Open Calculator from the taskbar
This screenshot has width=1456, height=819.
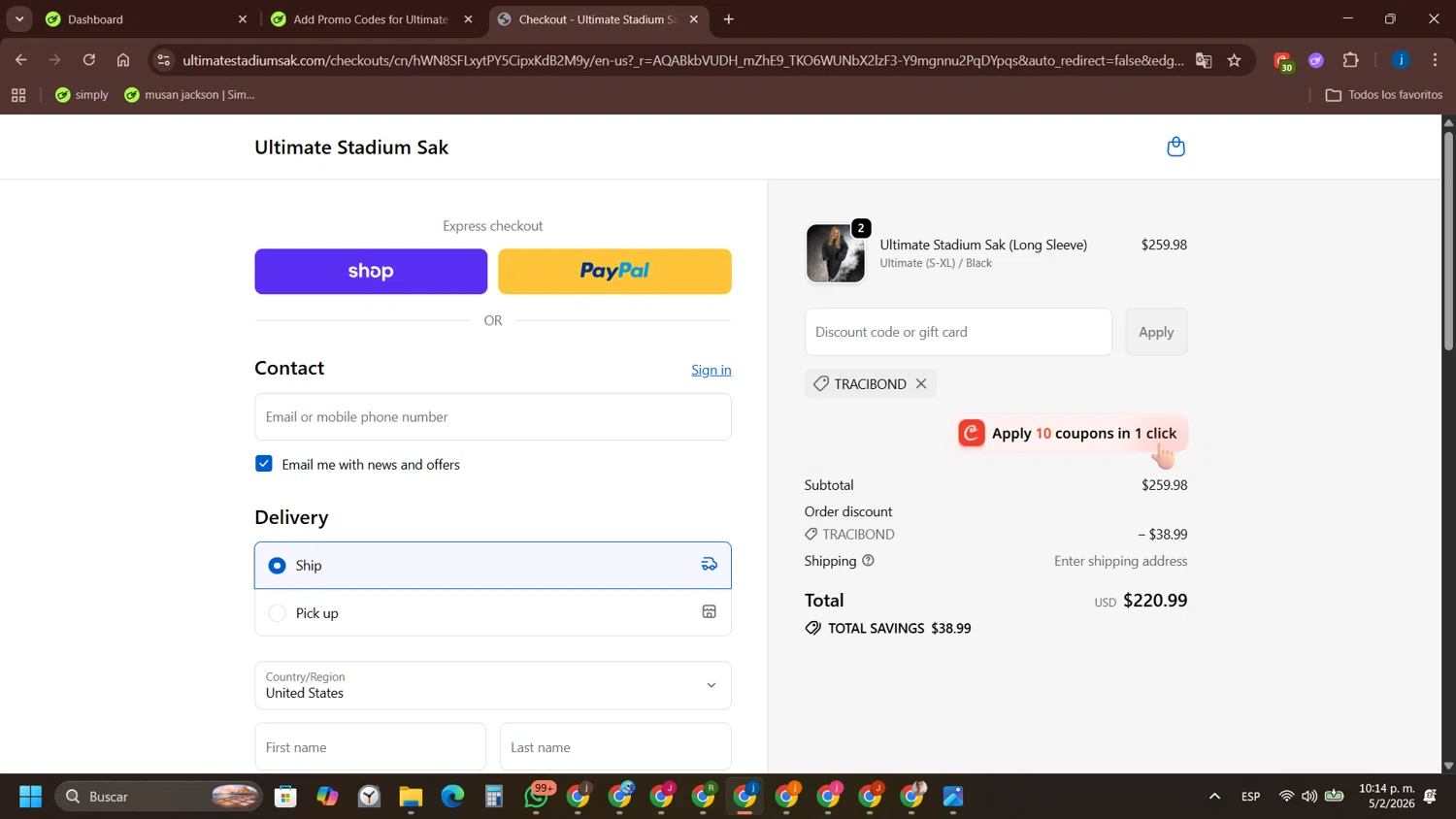click(494, 797)
